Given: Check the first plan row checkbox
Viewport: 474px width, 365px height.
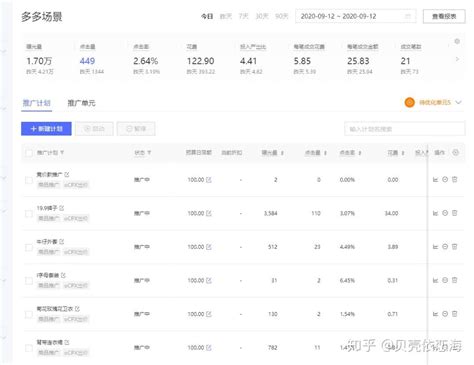Looking at the screenshot, I should pyautogui.click(x=29, y=180).
